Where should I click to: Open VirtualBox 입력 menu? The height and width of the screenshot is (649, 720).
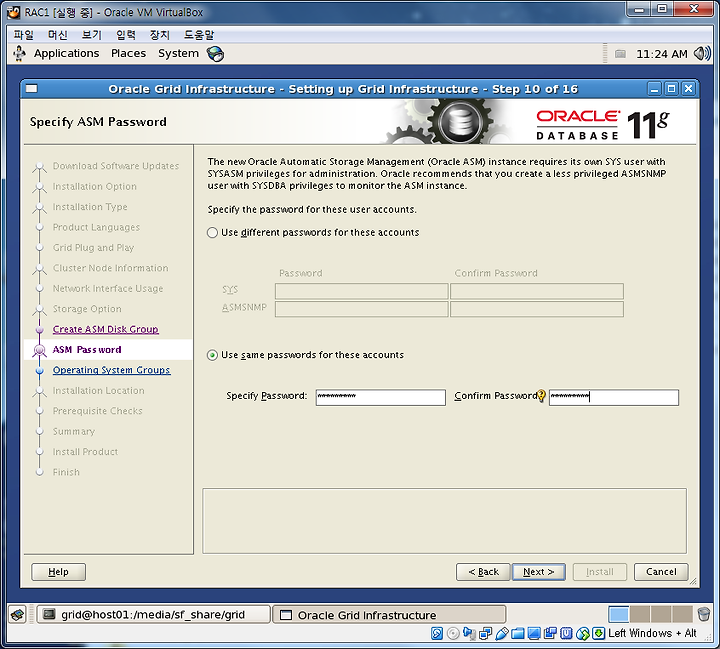125,35
